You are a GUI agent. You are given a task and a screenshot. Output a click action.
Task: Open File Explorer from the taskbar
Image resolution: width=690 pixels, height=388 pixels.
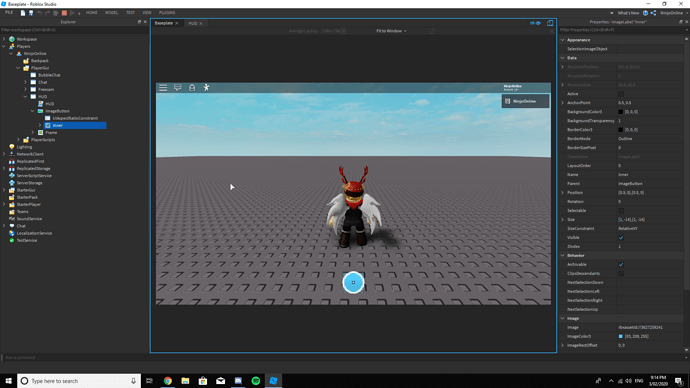click(x=185, y=381)
